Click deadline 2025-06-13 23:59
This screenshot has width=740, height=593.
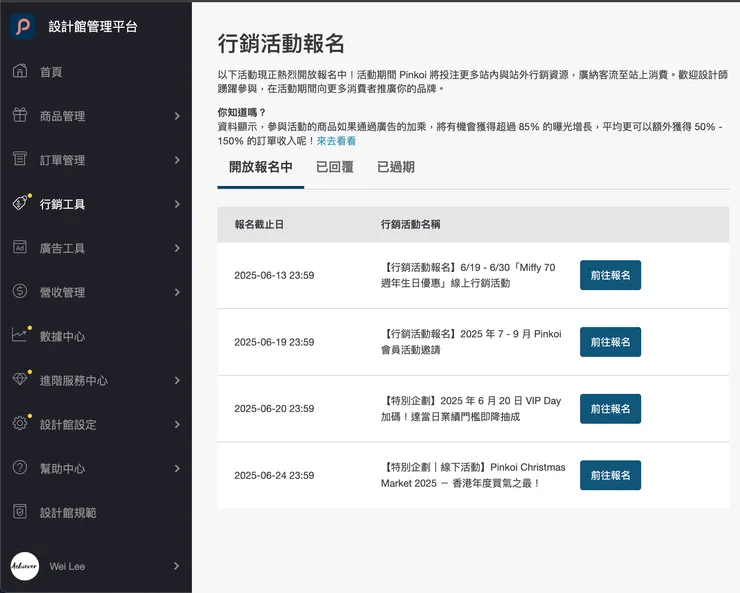[x=274, y=276]
